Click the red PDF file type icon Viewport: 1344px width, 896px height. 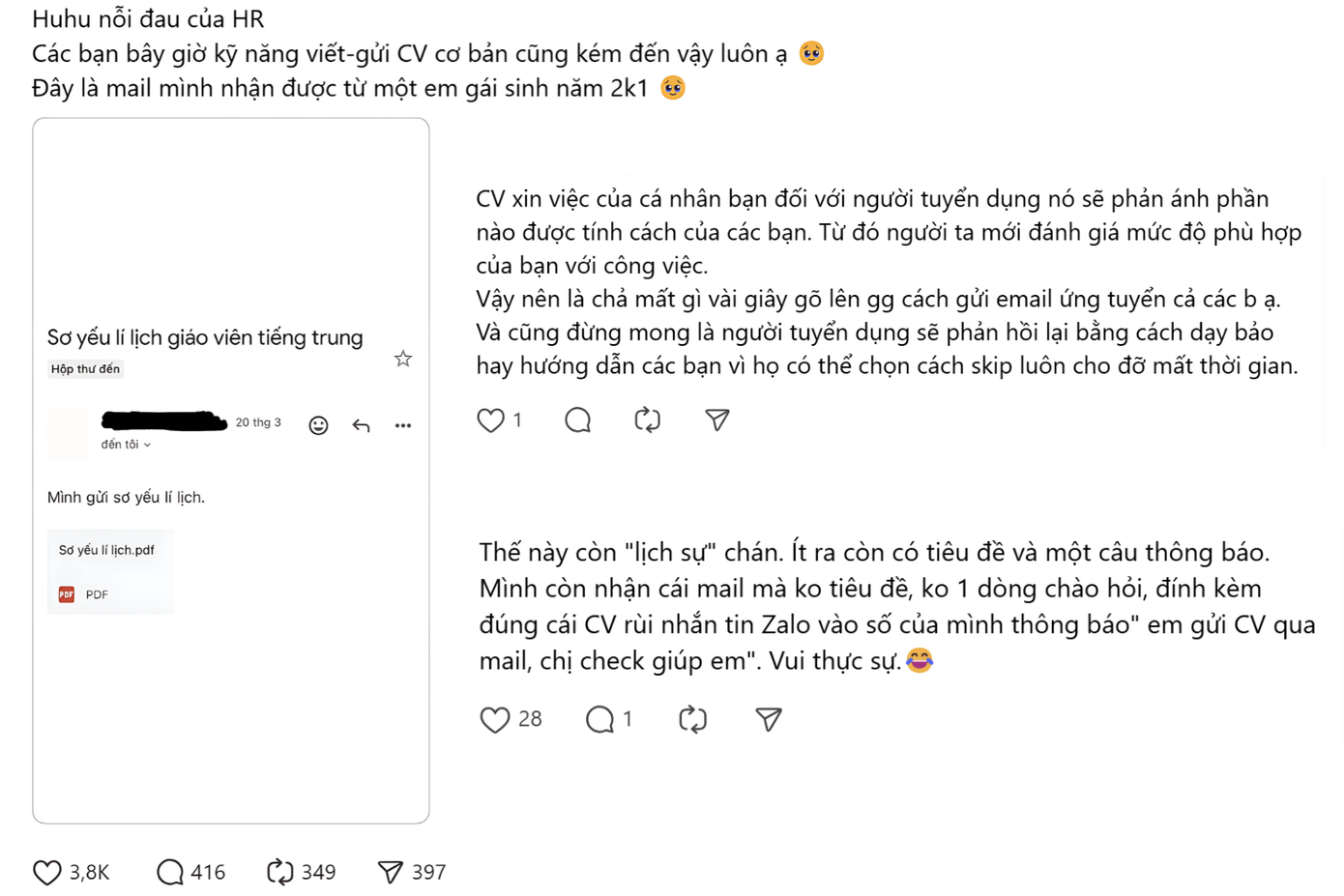pos(66,593)
